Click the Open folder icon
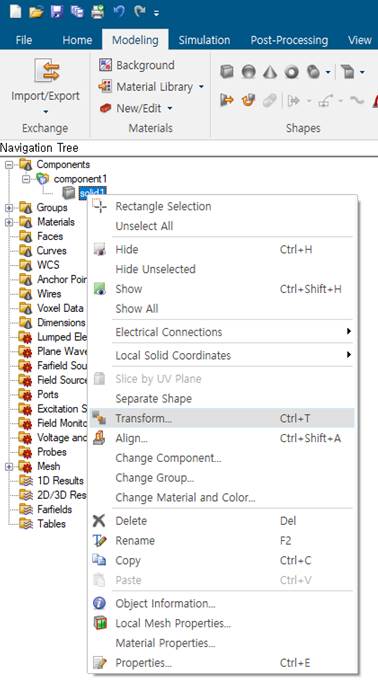Image resolution: width=378 pixels, height=681 pixels. pos(36,12)
